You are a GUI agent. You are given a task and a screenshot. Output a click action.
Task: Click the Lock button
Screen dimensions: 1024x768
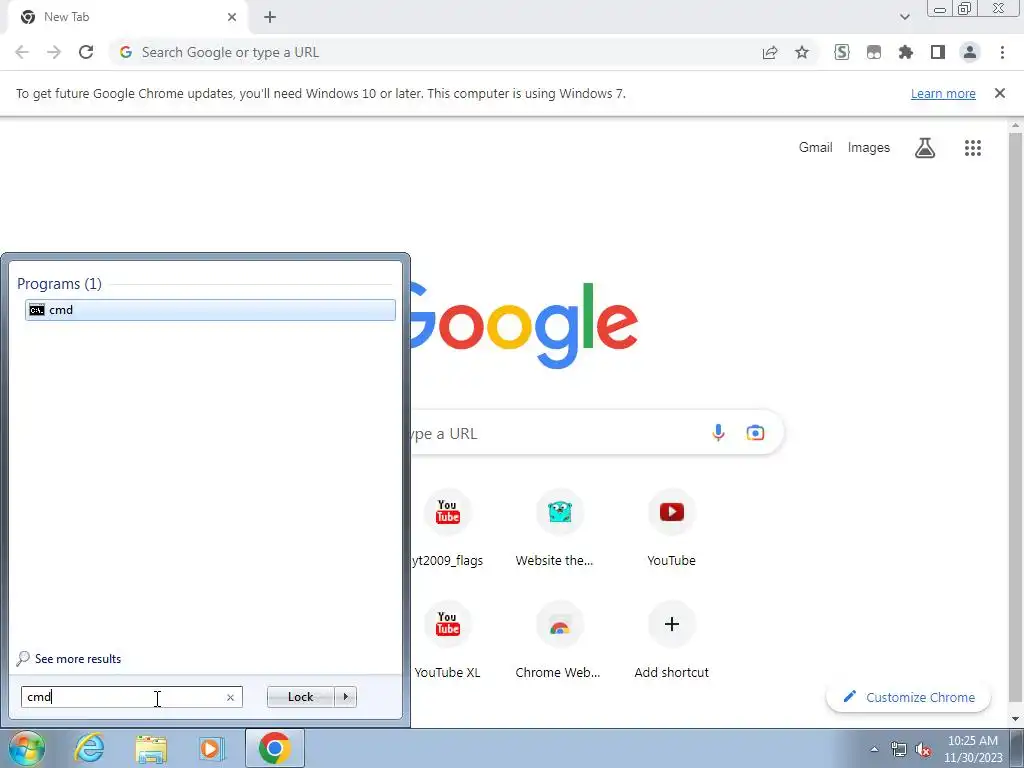(300, 697)
